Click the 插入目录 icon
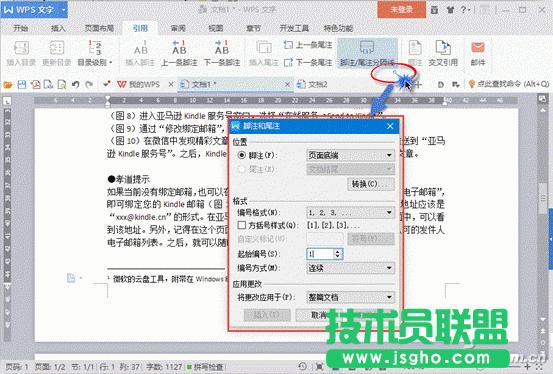 point(21,53)
